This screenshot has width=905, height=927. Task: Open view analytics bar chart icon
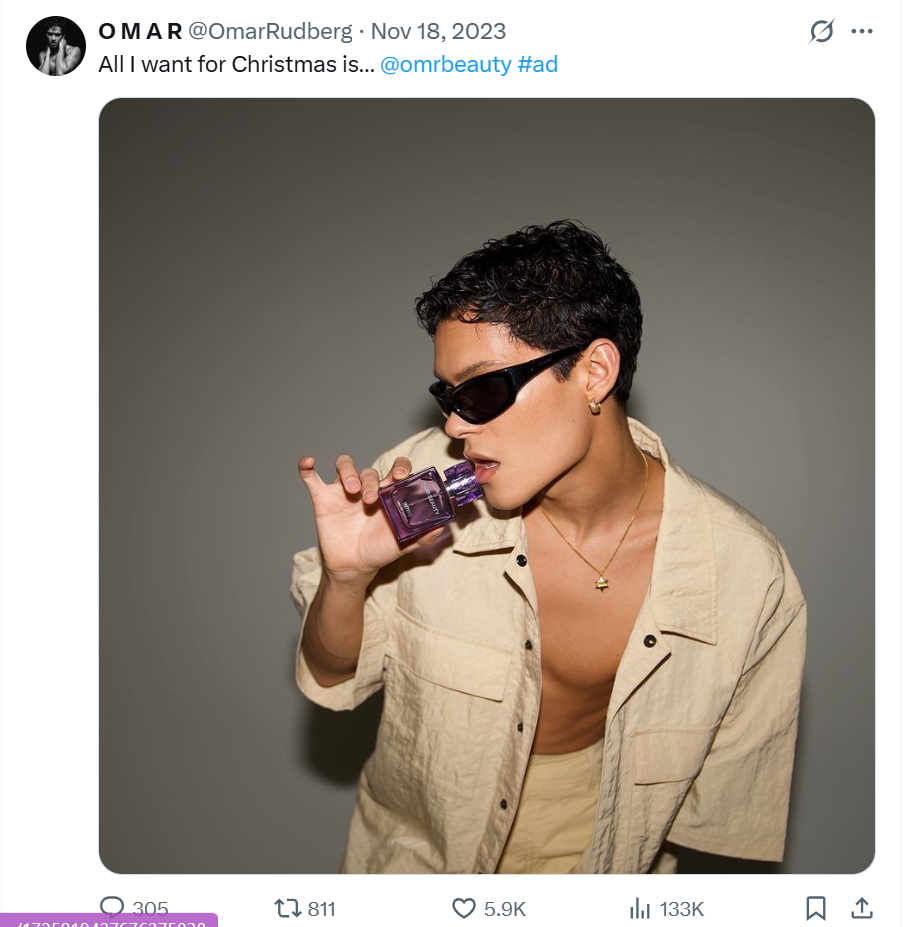pos(640,908)
